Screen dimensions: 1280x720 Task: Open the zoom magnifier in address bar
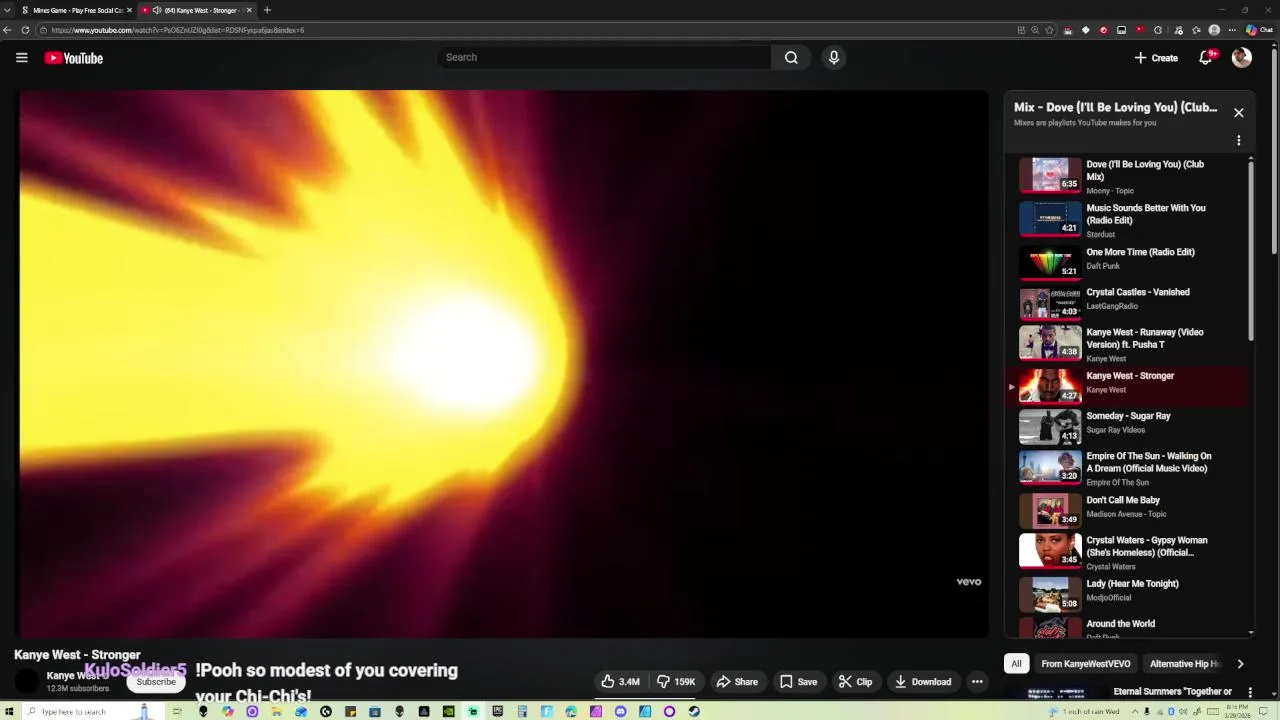[1035, 30]
